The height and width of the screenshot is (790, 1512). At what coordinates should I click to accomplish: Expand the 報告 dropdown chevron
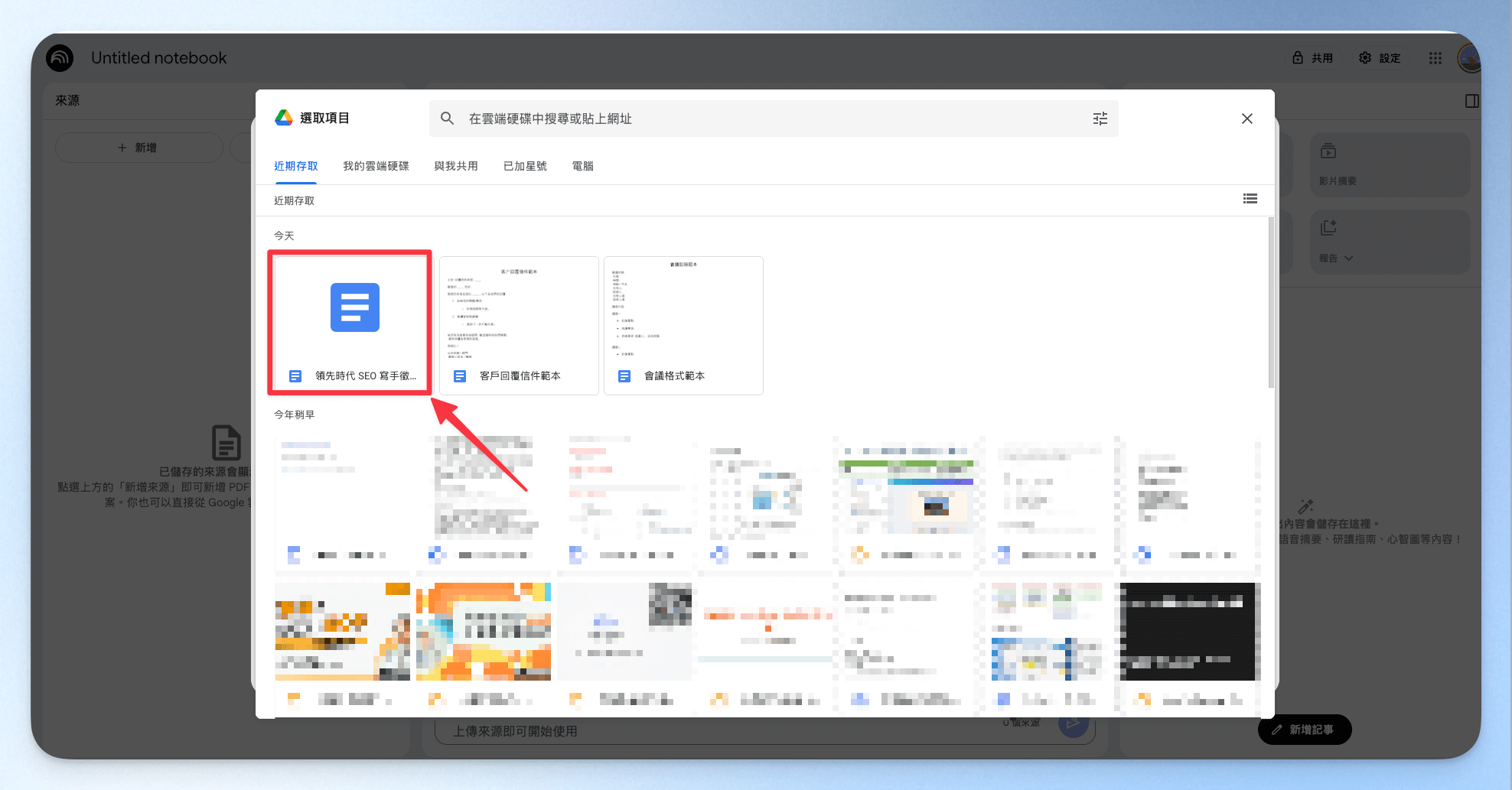[1348, 258]
